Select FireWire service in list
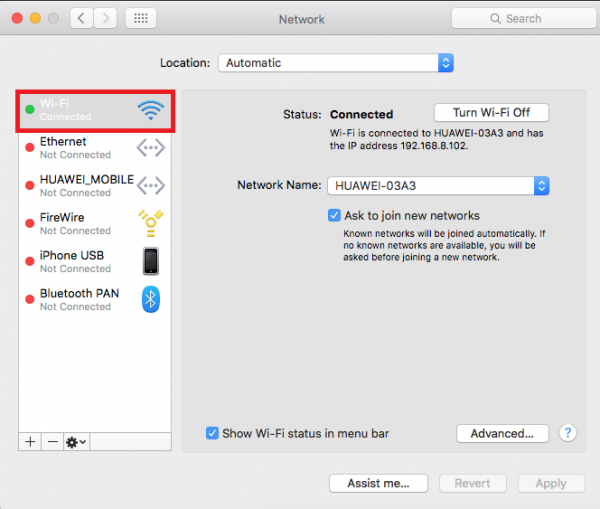 click(x=95, y=224)
